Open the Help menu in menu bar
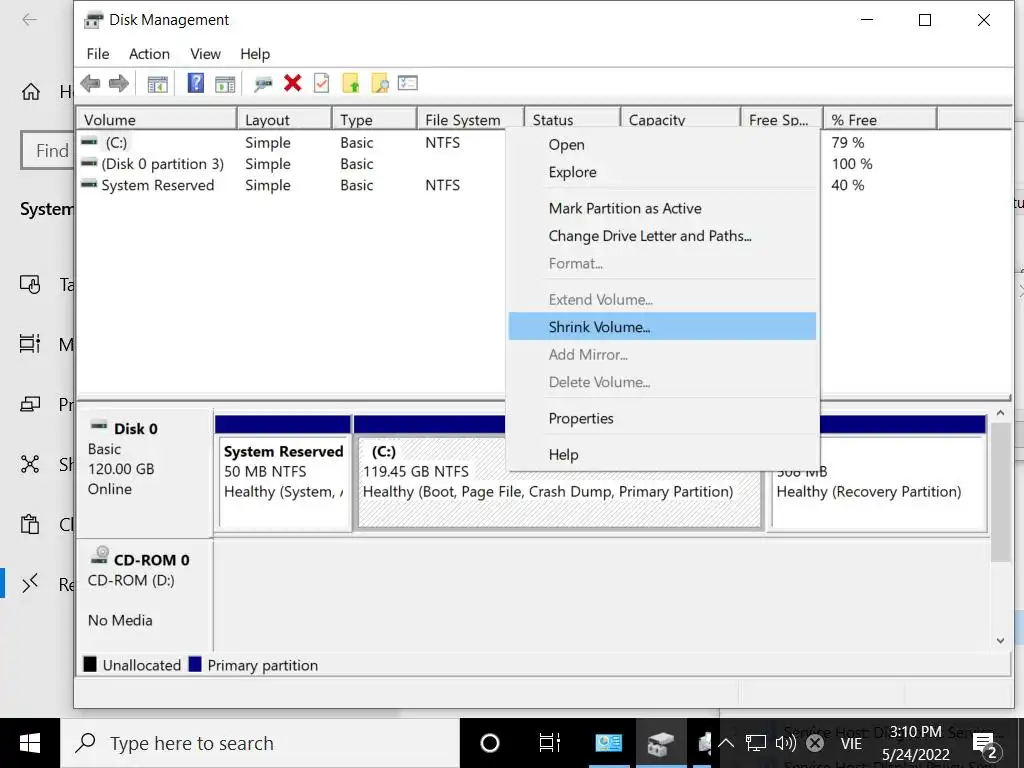 point(255,54)
